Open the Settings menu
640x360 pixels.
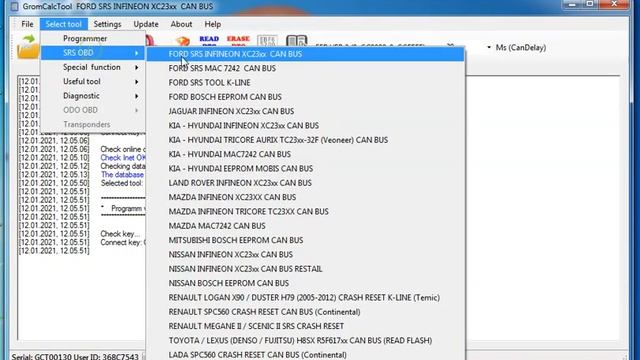click(x=107, y=24)
